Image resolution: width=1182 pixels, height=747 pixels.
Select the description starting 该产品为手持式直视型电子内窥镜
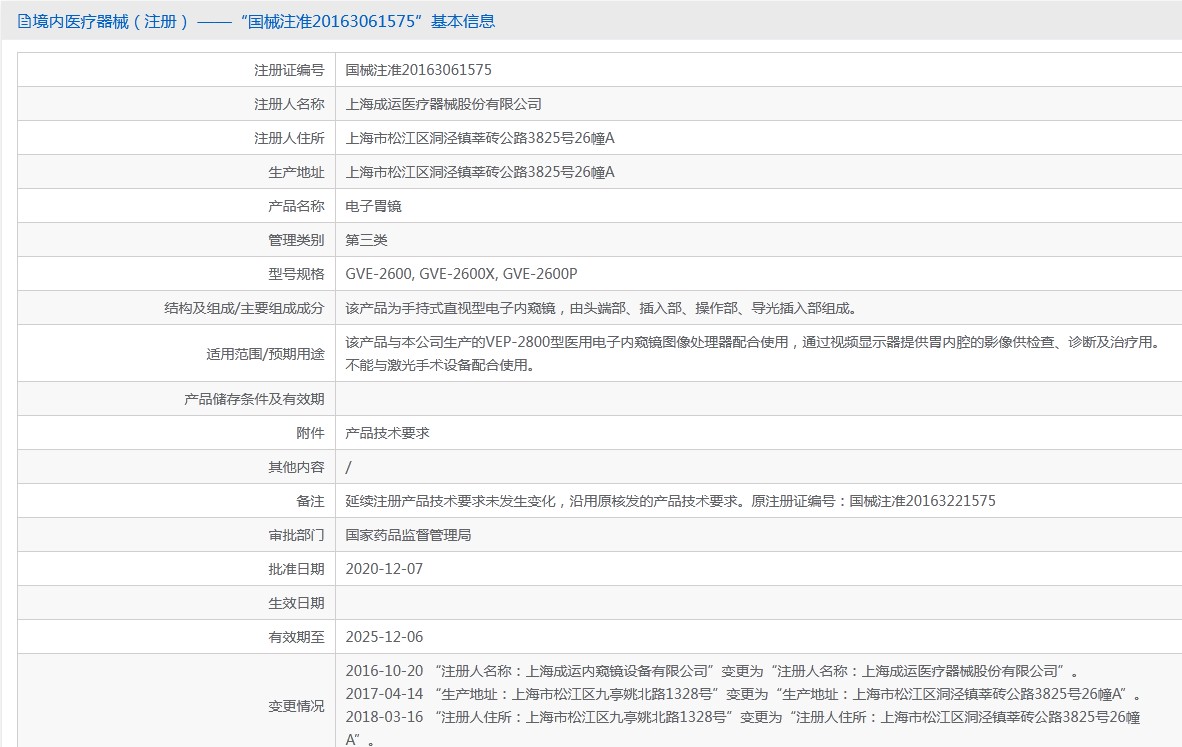coord(601,308)
